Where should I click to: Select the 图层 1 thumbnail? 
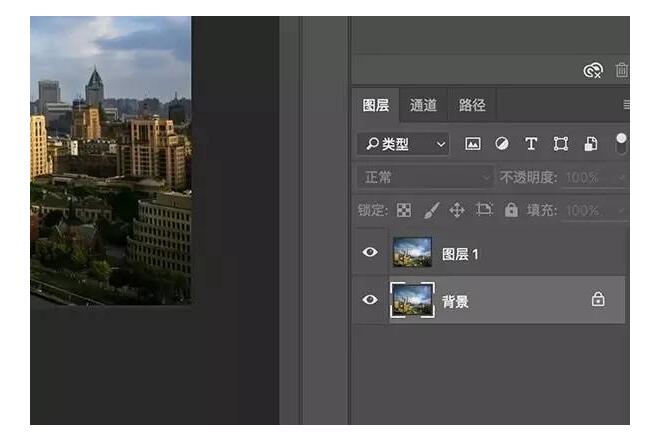pyautogui.click(x=412, y=252)
